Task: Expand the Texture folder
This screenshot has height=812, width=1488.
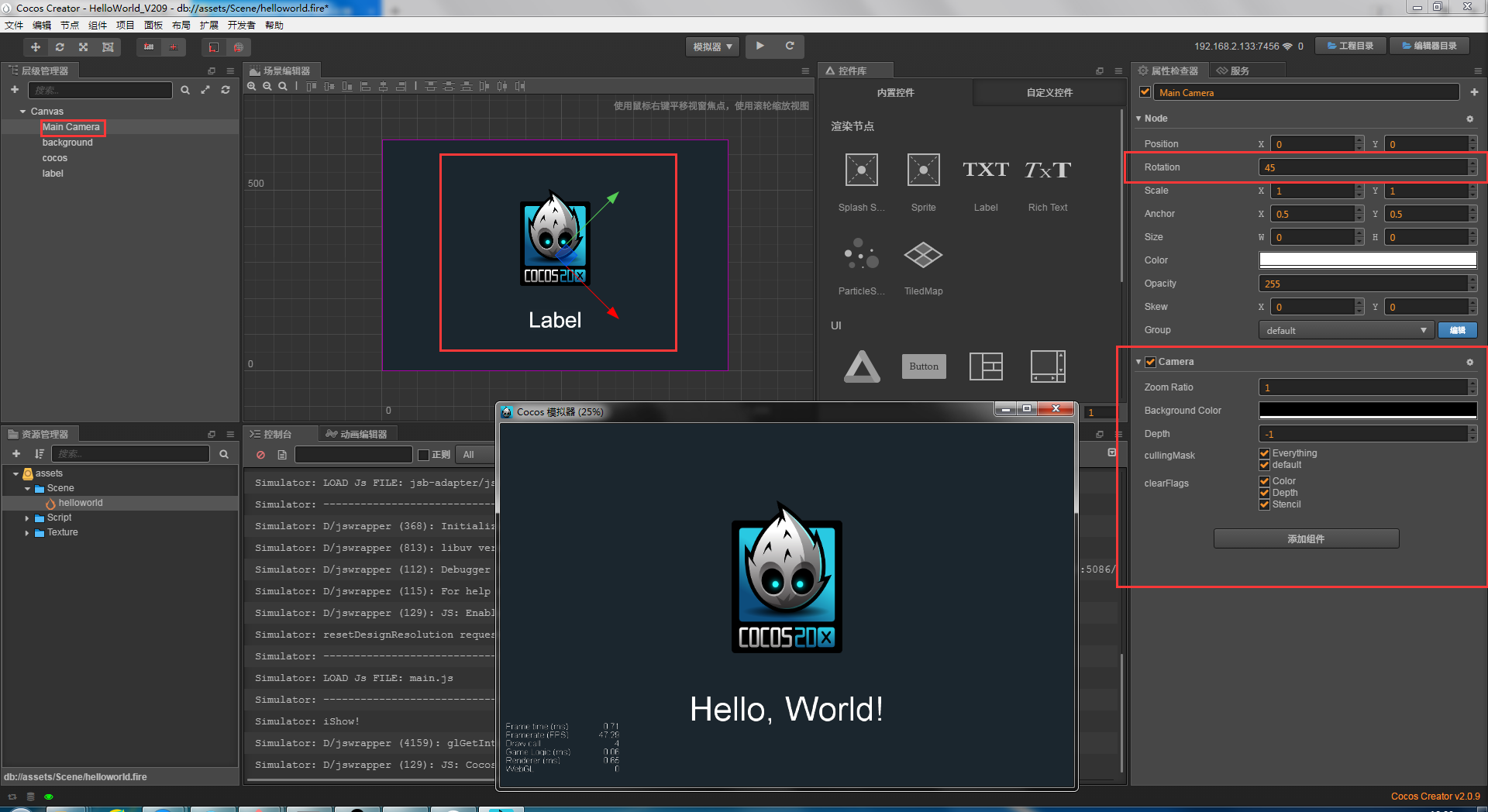Action: pyautogui.click(x=27, y=532)
